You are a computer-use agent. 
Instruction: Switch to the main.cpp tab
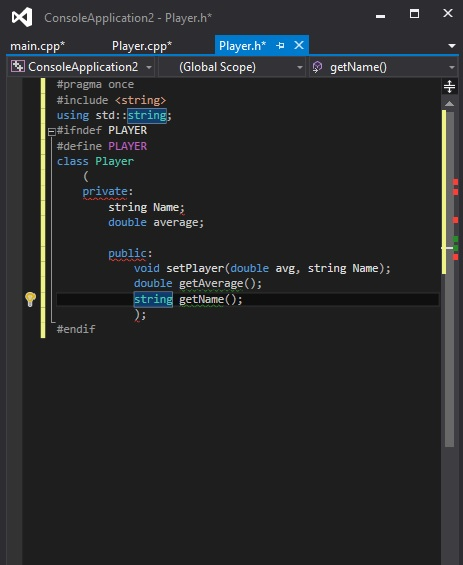(37, 46)
